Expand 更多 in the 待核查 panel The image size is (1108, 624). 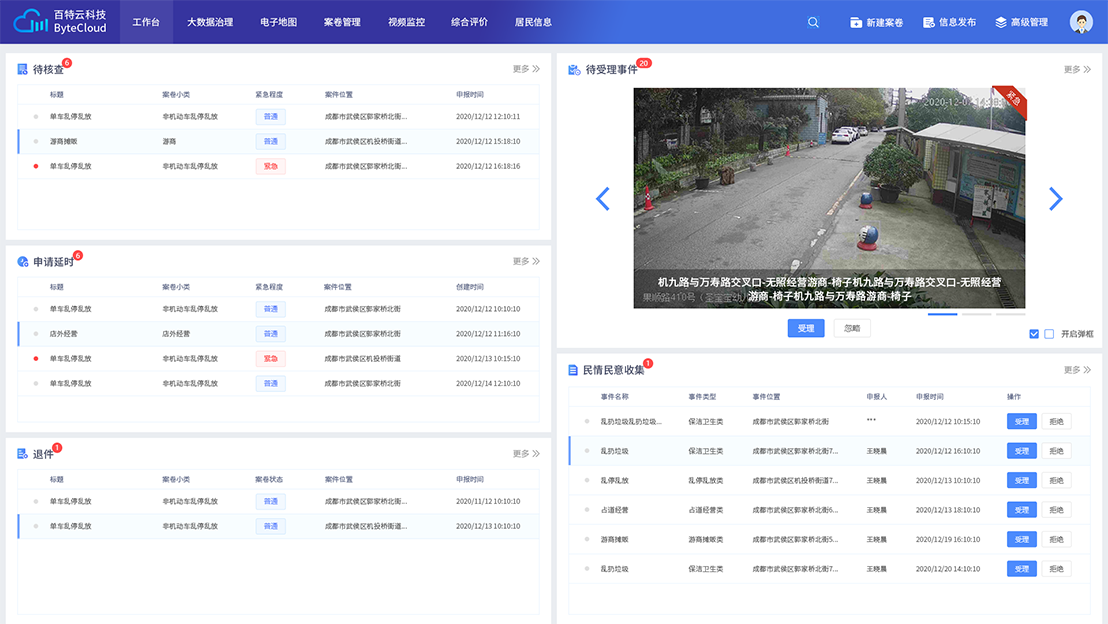(x=526, y=69)
